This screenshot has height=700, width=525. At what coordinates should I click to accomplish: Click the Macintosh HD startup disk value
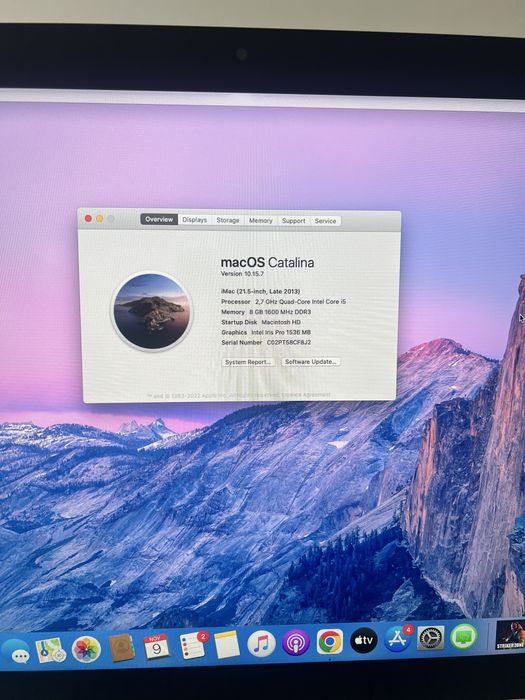[x=281, y=322]
